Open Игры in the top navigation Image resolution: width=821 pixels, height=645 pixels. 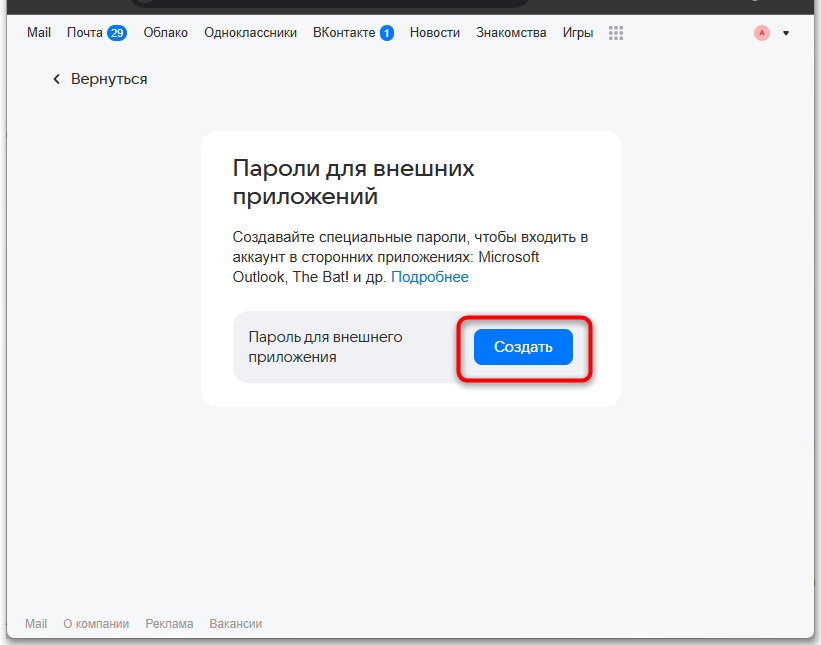578,32
